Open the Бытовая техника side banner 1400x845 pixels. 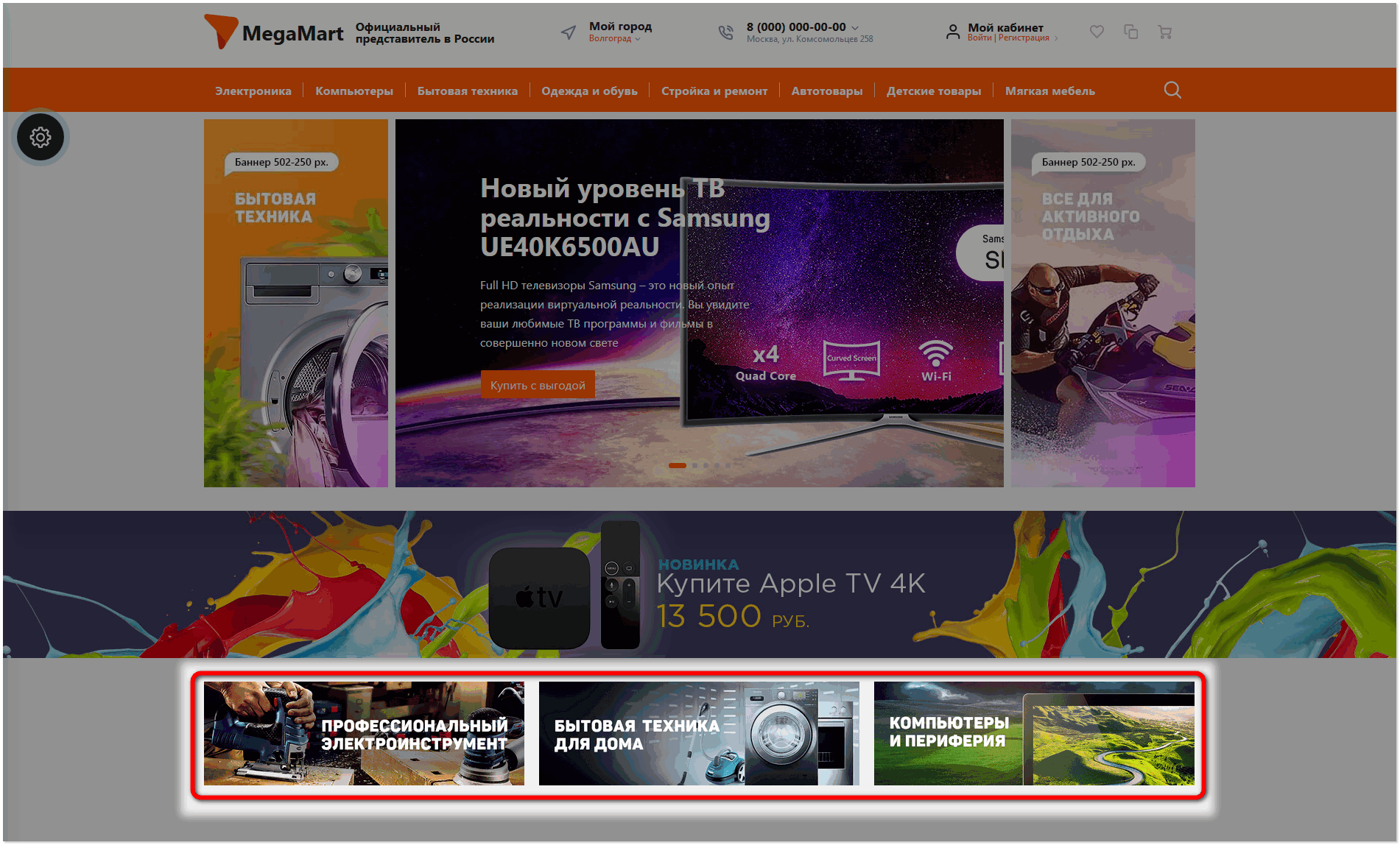296,303
